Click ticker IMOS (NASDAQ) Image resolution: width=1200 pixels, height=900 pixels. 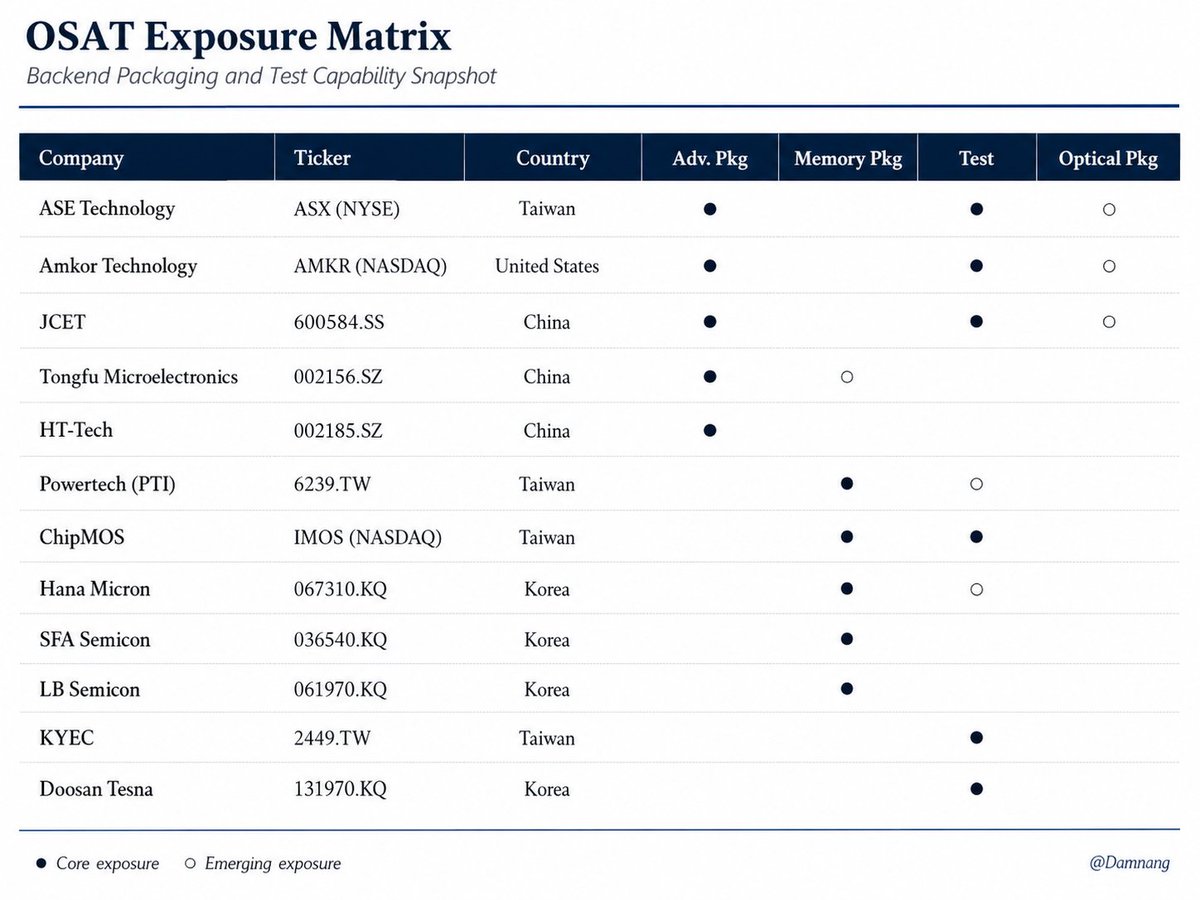pyautogui.click(x=368, y=537)
